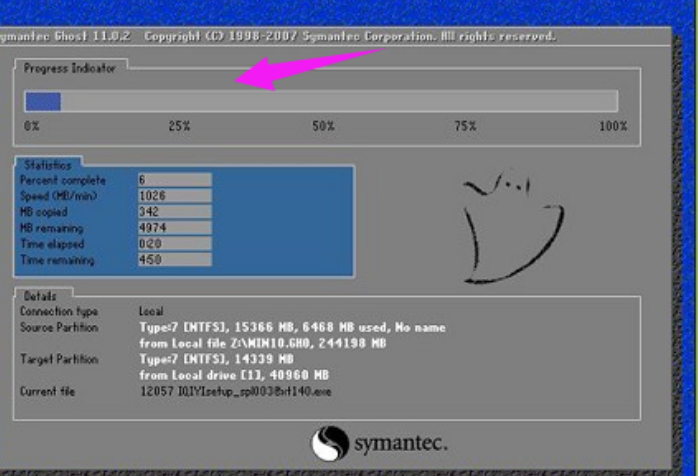Viewport: 698px width, 476px height.
Task: Click the 'from Local file Z:\WIN10.GHO' line
Action: click(263, 343)
